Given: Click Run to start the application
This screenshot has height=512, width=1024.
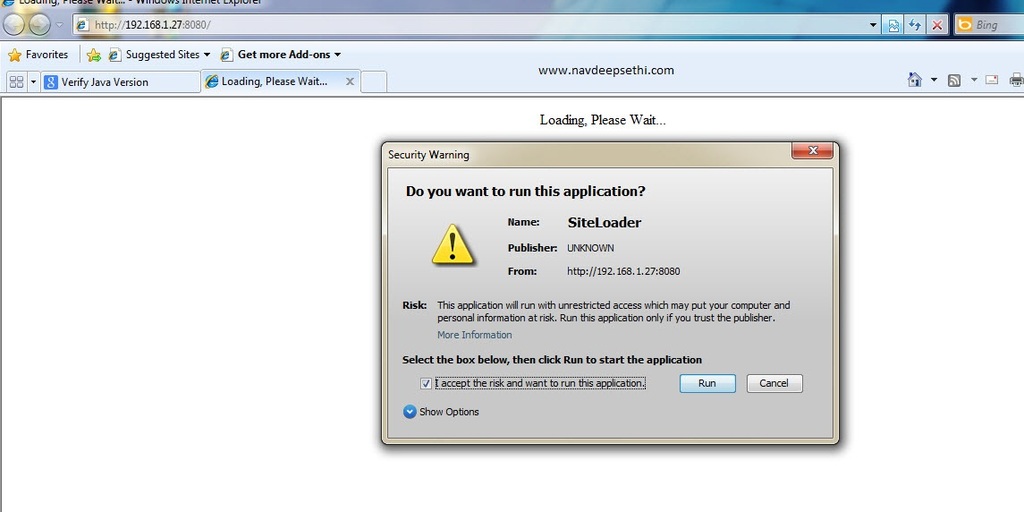Looking at the screenshot, I should [x=707, y=383].
